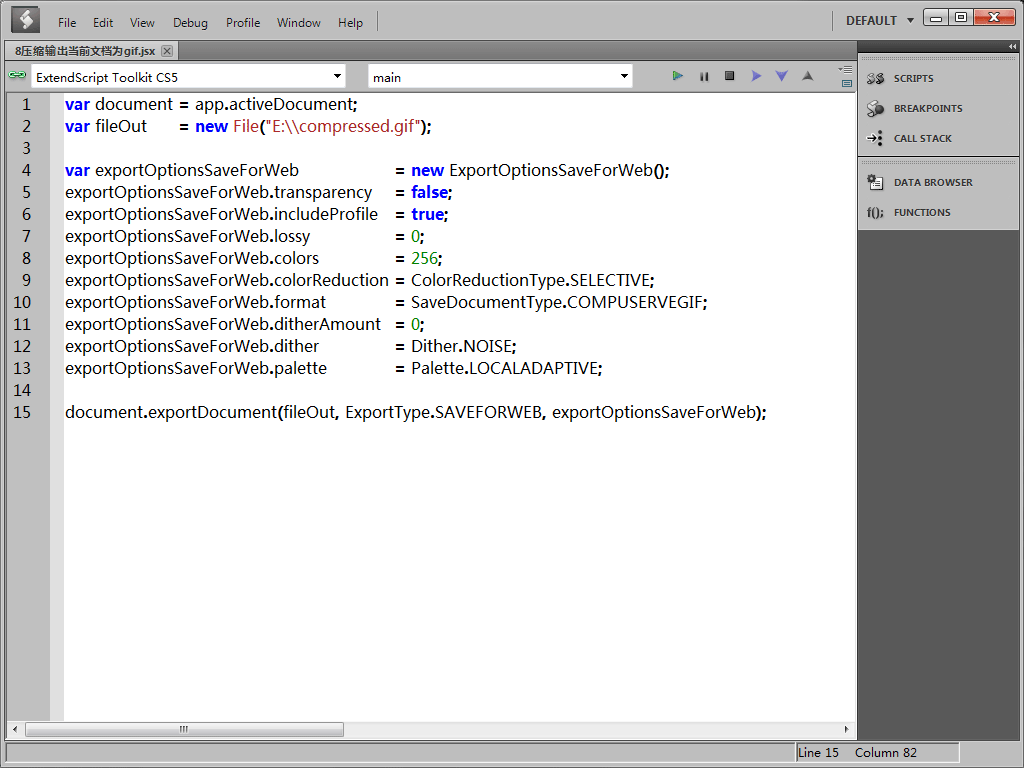The height and width of the screenshot is (768, 1024).
Task: Open the Window menu
Action: tap(298, 23)
